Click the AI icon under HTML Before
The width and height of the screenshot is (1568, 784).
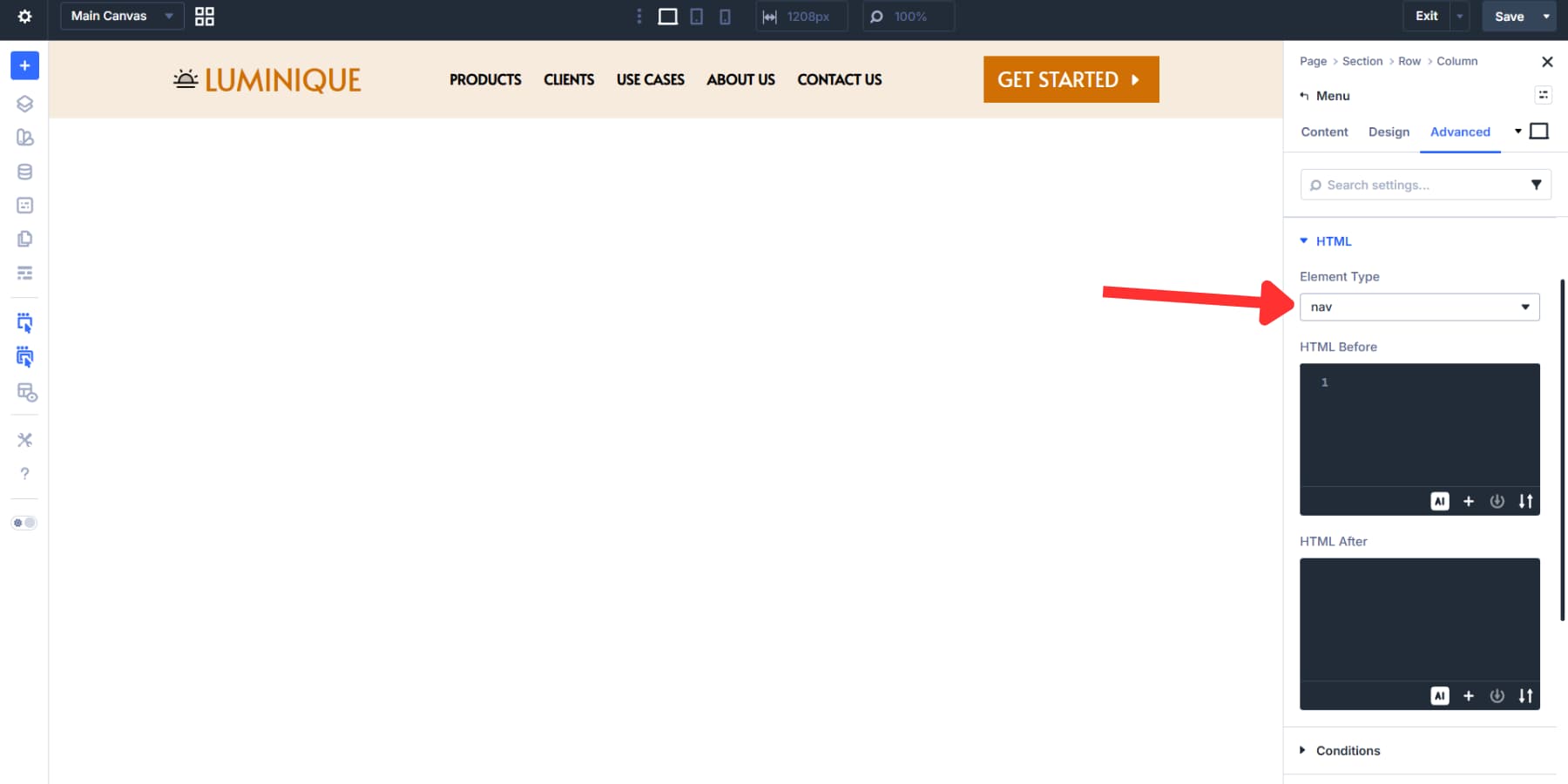pyautogui.click(x=1440, y=501)
